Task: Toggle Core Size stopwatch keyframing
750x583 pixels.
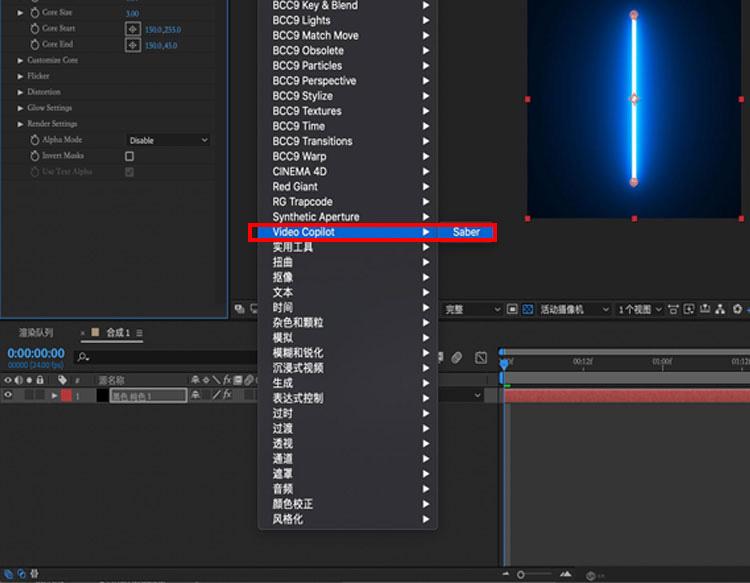Action: pos(35,13)
